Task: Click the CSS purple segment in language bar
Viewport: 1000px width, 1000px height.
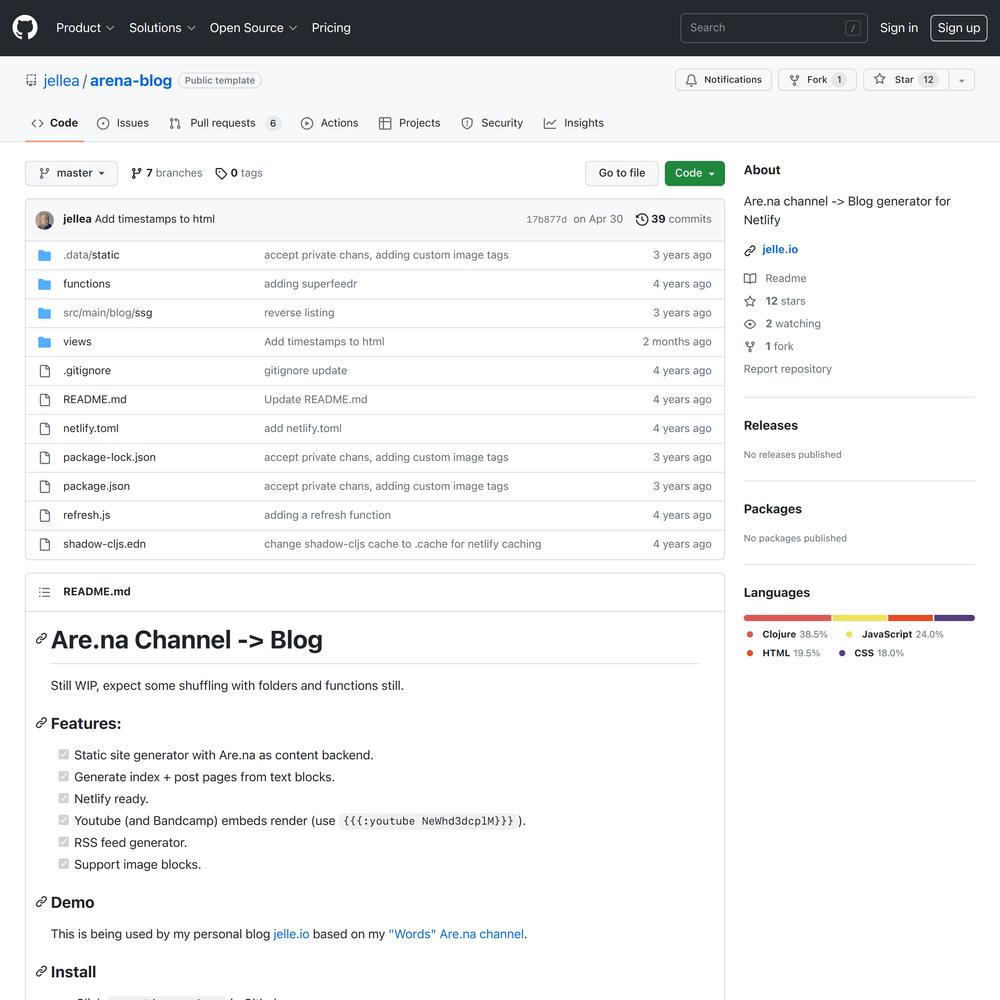Action: pos(954,618)
